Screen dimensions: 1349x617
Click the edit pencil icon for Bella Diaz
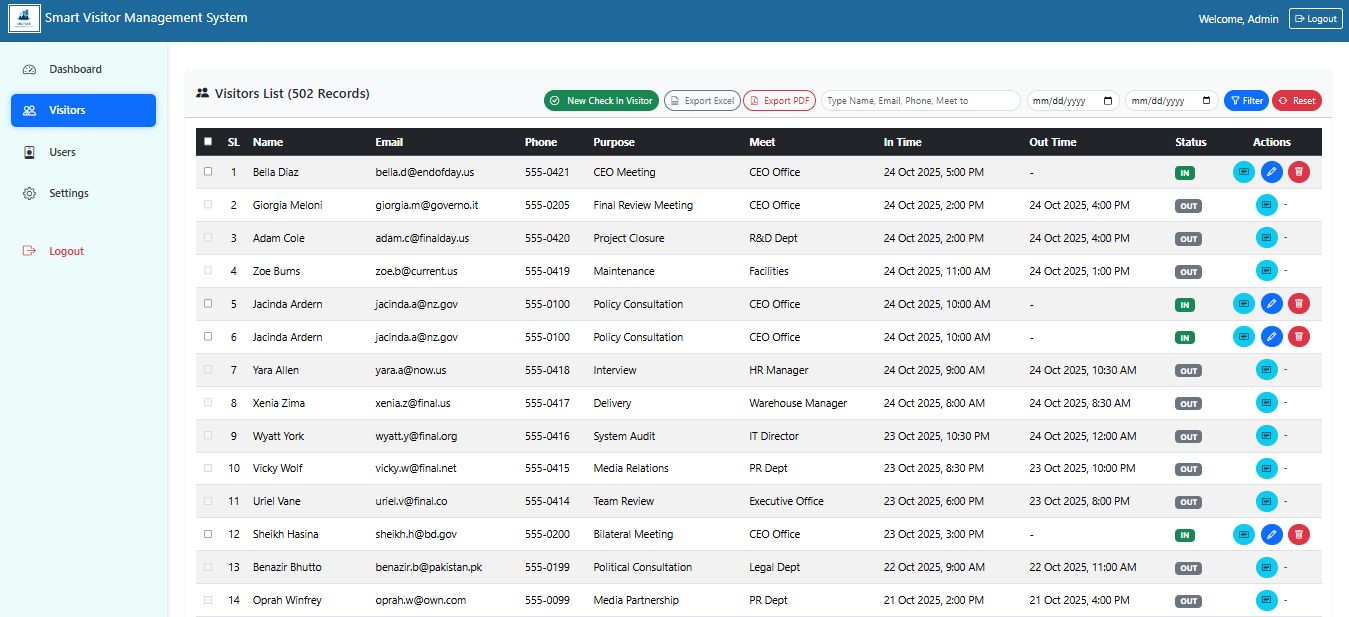(x=1271, y=172)
